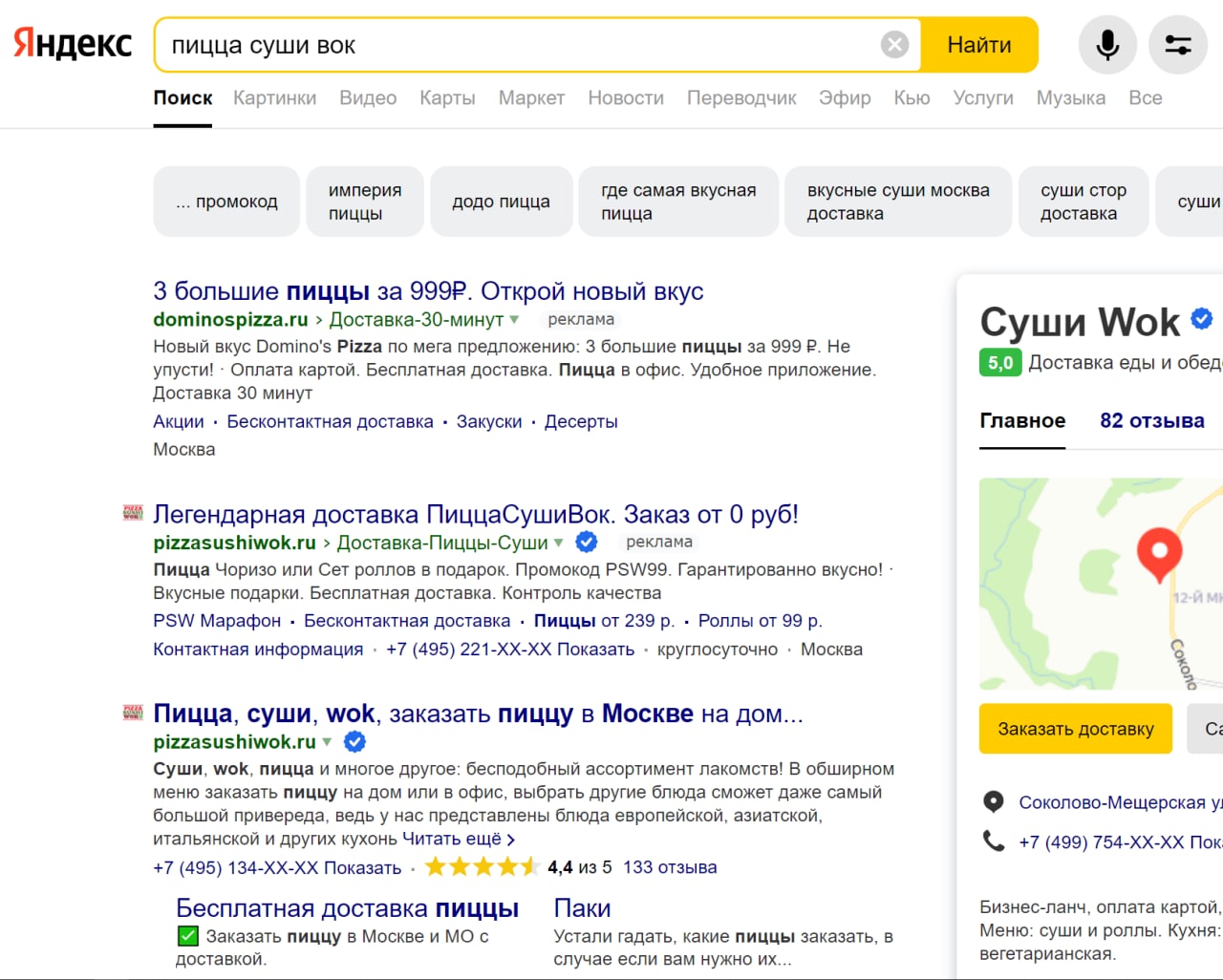Select chip вкусные суши москва доставка
Screen dimensions: 1223x980
pos(898,202)
